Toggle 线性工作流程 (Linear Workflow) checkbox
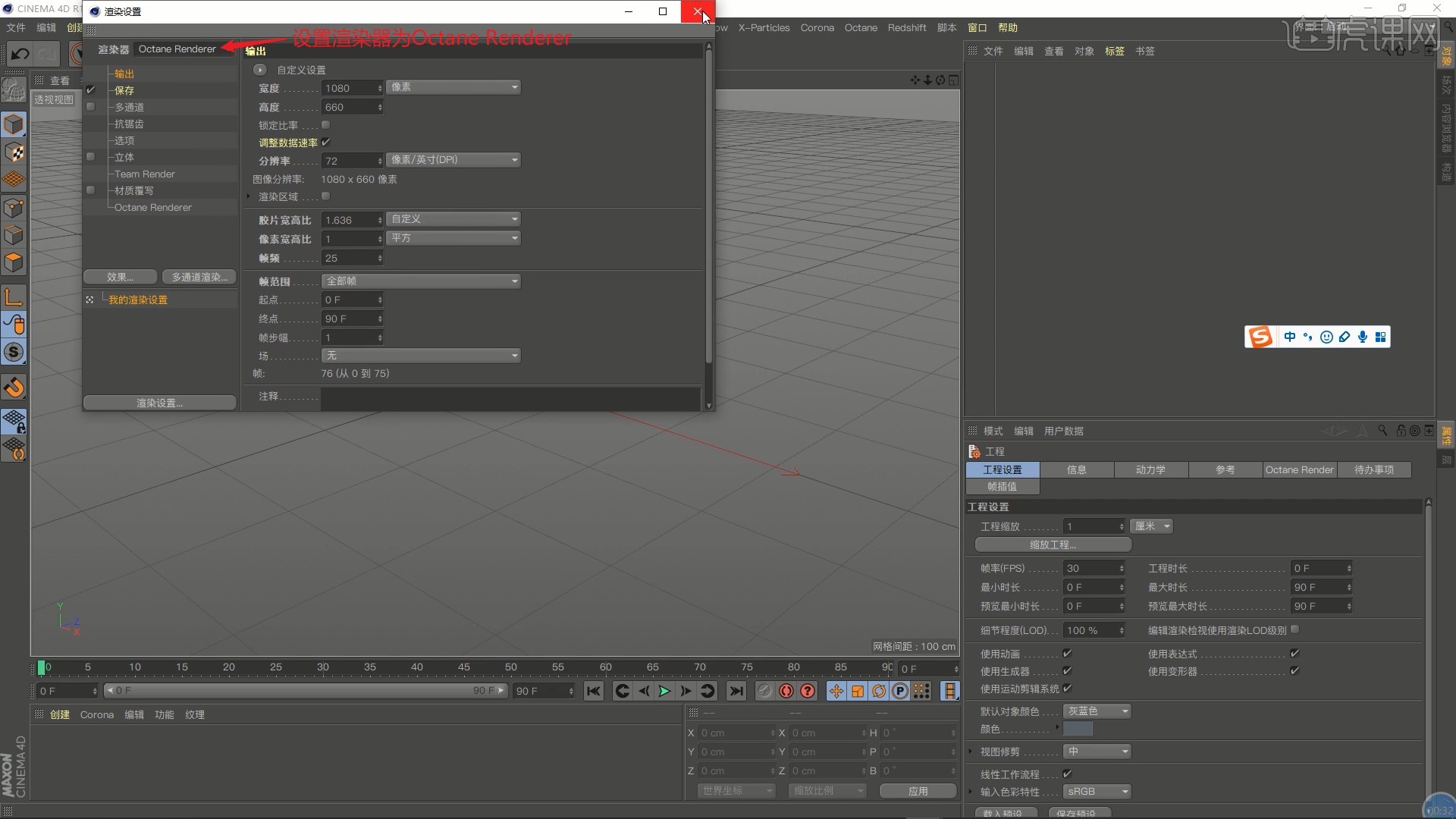The height and width of the screenshot is (819, 1456). 1067,773
